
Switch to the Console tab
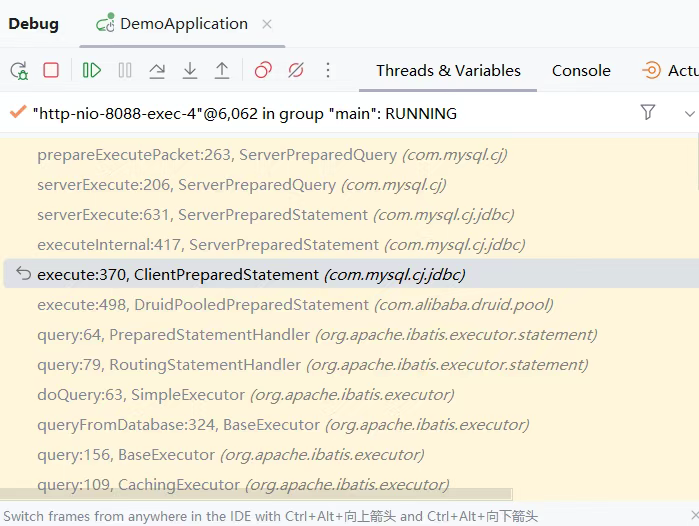click(581, 70)
